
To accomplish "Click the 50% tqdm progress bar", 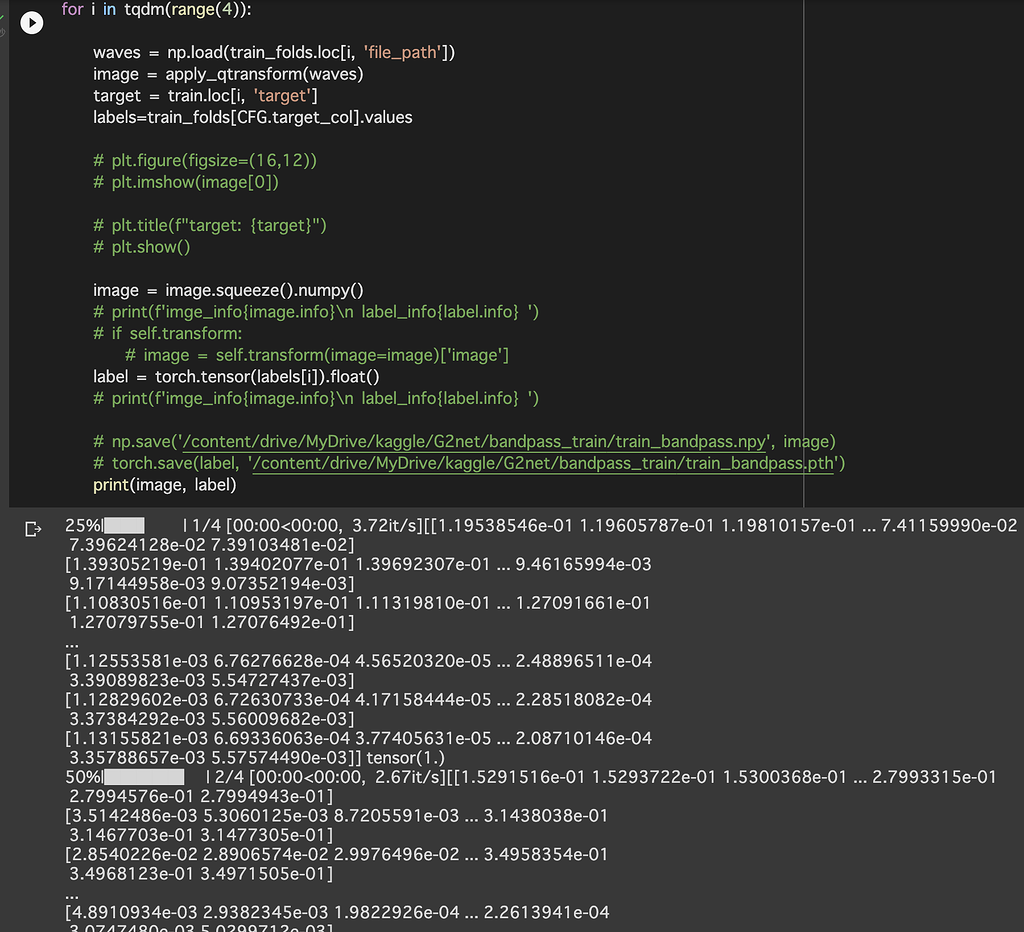I will point(144,777).
